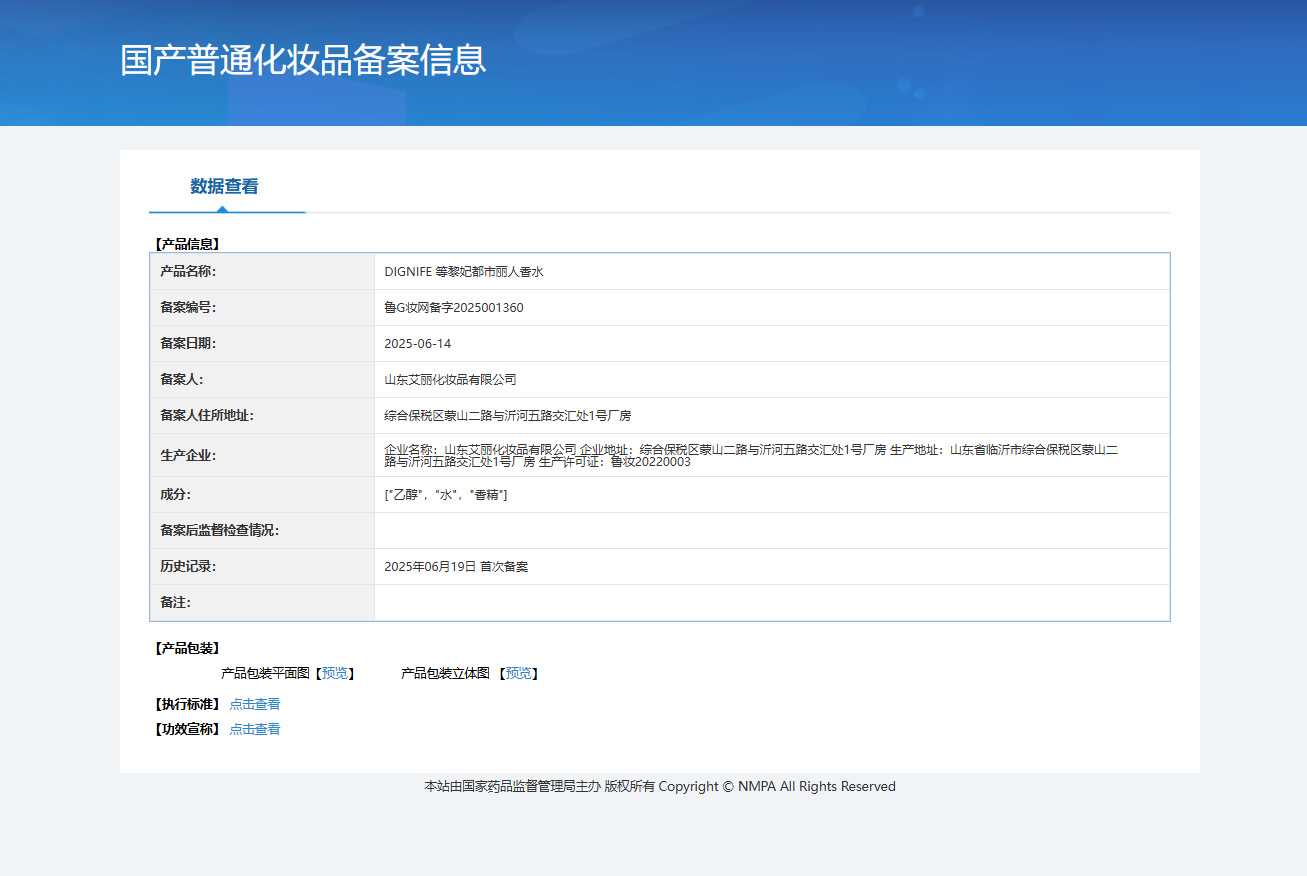Click the 【执行标准】 label

pos(187,704)
